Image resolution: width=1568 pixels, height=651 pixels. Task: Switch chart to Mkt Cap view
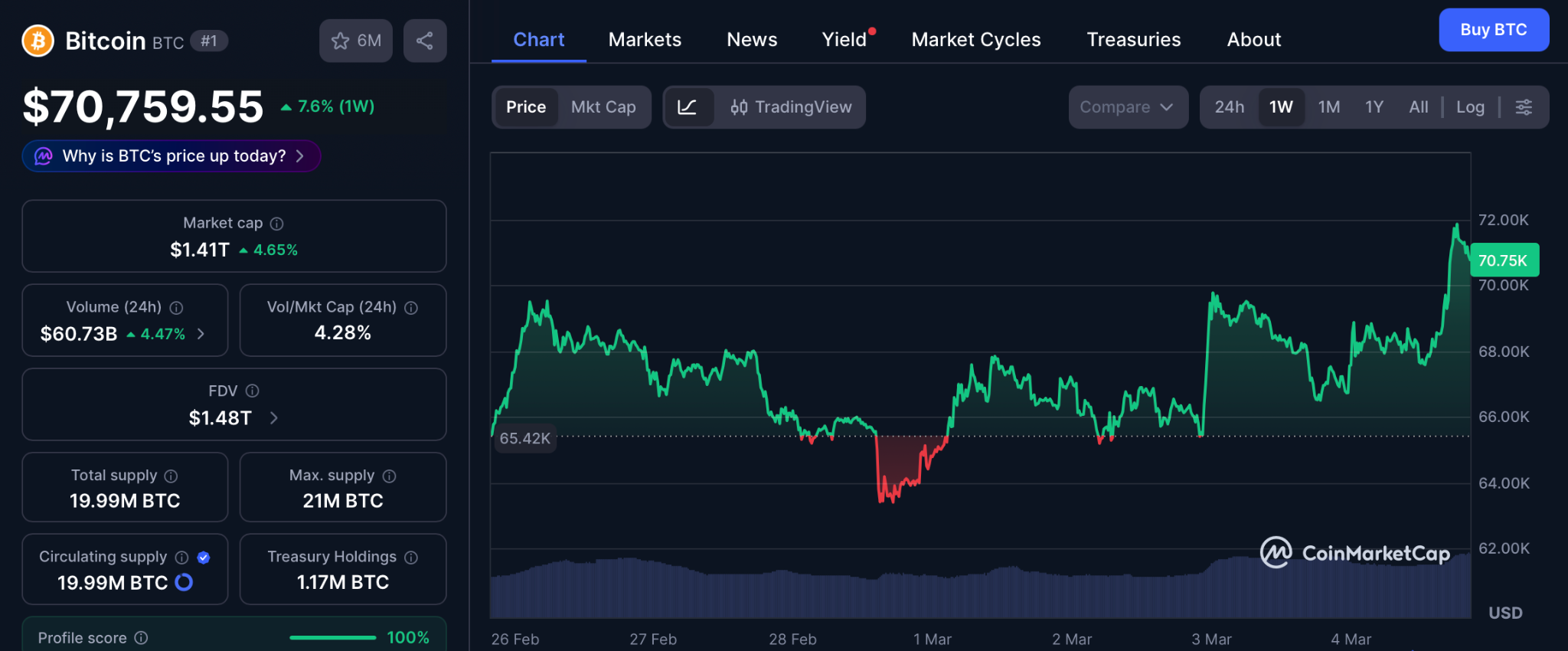point(603,107)
